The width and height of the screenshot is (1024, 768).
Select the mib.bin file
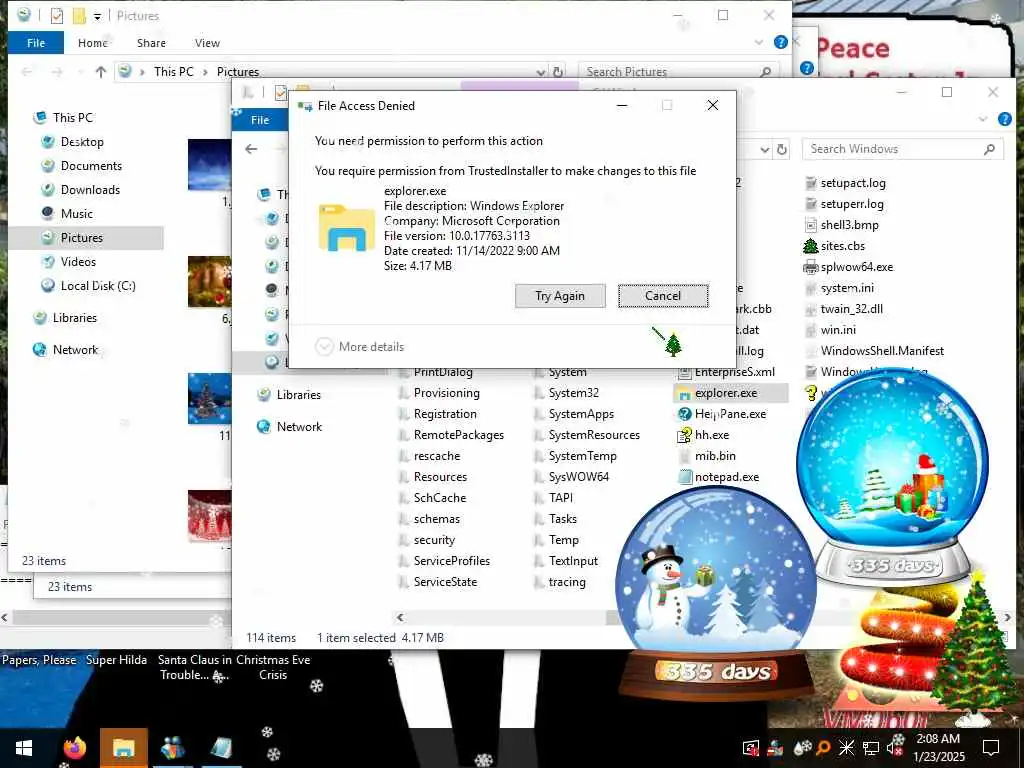(707, 456)
